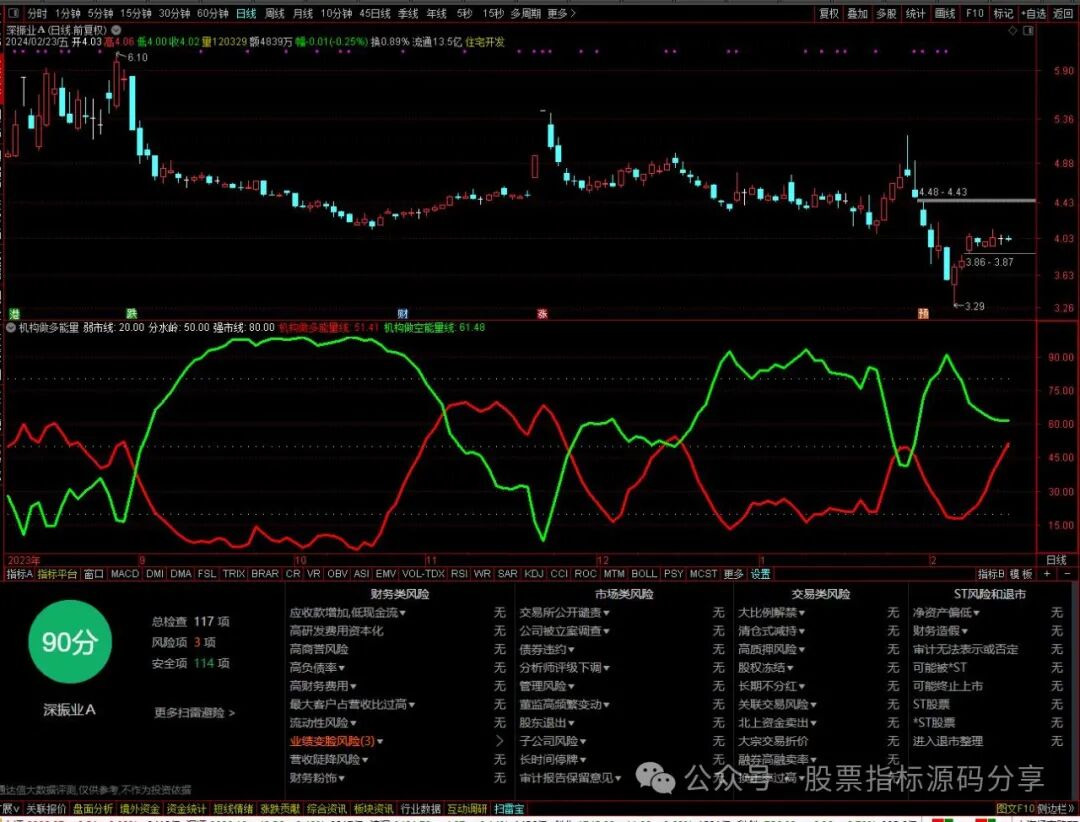Open the 更多扫雷避险 link
Screen dimensions: 1080x822
(x=194, y=712)
